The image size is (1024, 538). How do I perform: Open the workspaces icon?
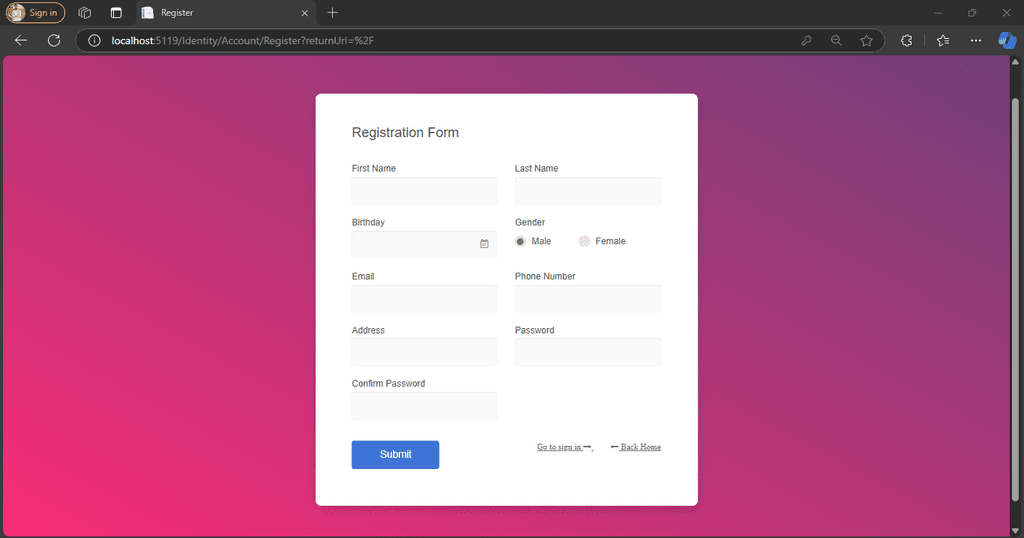coord(84,12)
